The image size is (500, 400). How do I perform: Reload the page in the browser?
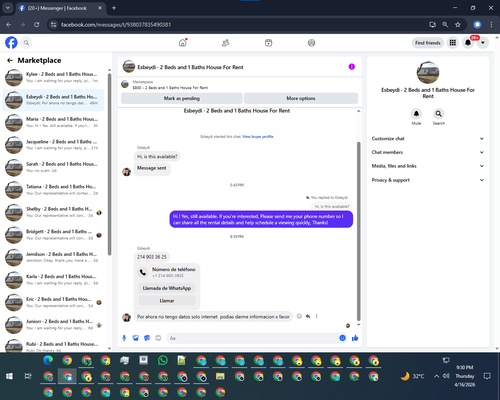pos(37,24)
